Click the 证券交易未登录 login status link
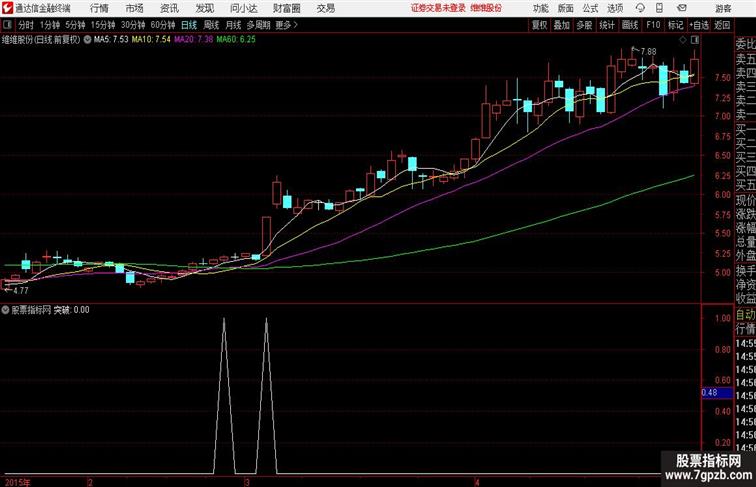756x487 pixels. tap(438, 8)
